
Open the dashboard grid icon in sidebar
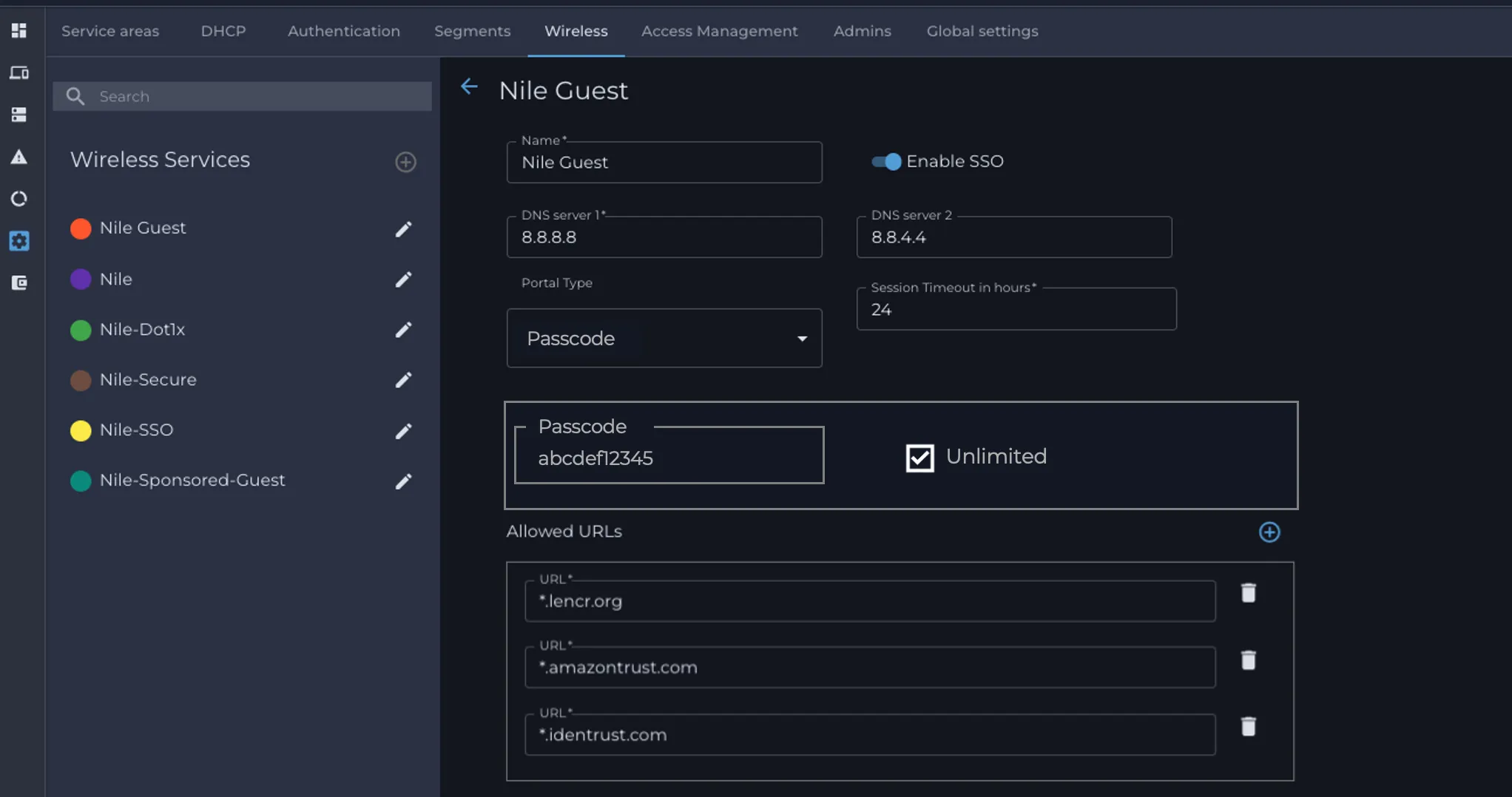point(19,30)
